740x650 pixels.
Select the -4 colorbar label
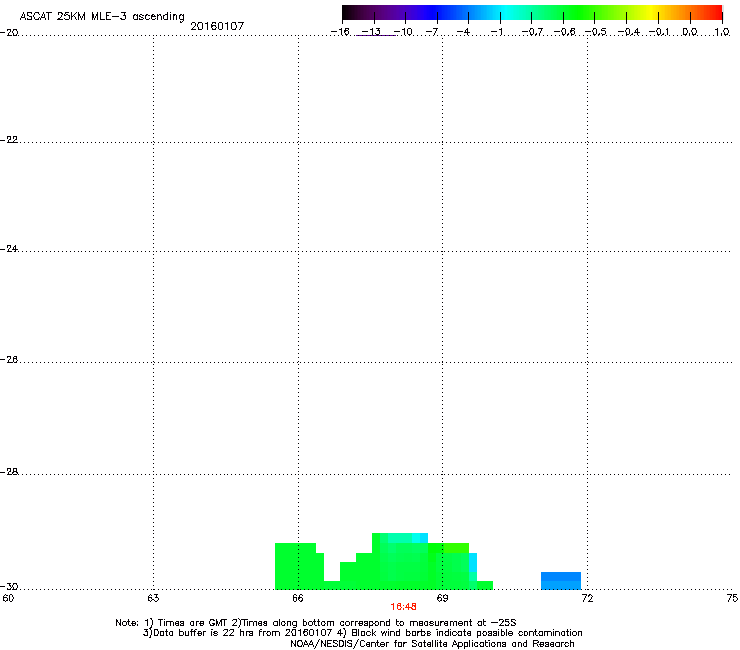click(x=463, y=32)
